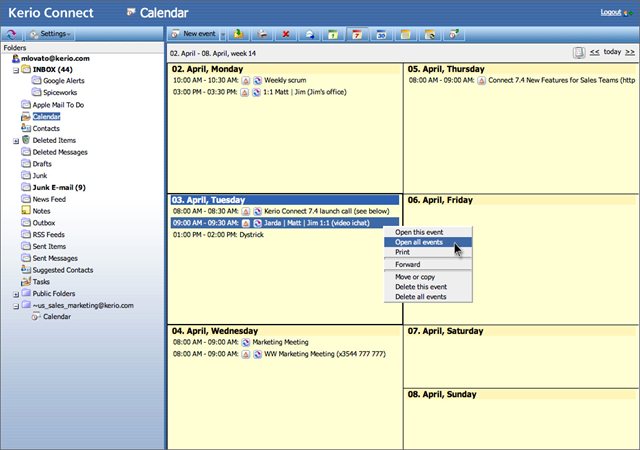This screenshot has width=640, height=450.
Task: Click the plain yellow notepad list view icon
Action: 405,35
